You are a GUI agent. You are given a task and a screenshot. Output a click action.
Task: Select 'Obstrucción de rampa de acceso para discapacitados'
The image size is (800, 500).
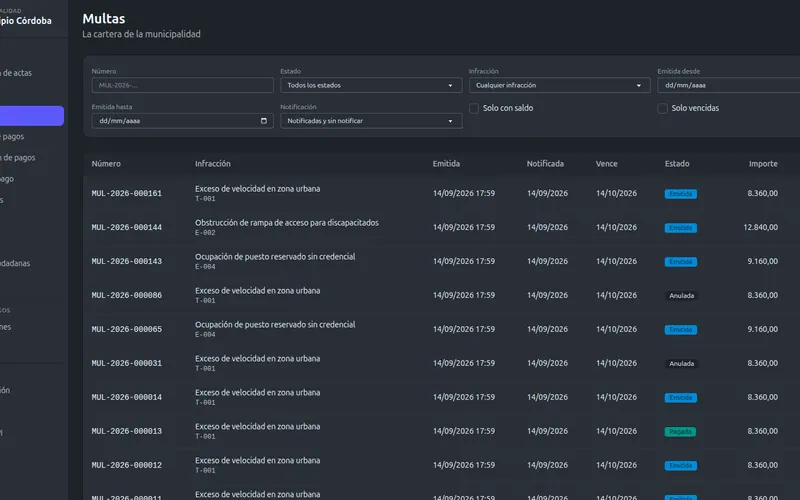pyautogui.click(x=287, y=223)
